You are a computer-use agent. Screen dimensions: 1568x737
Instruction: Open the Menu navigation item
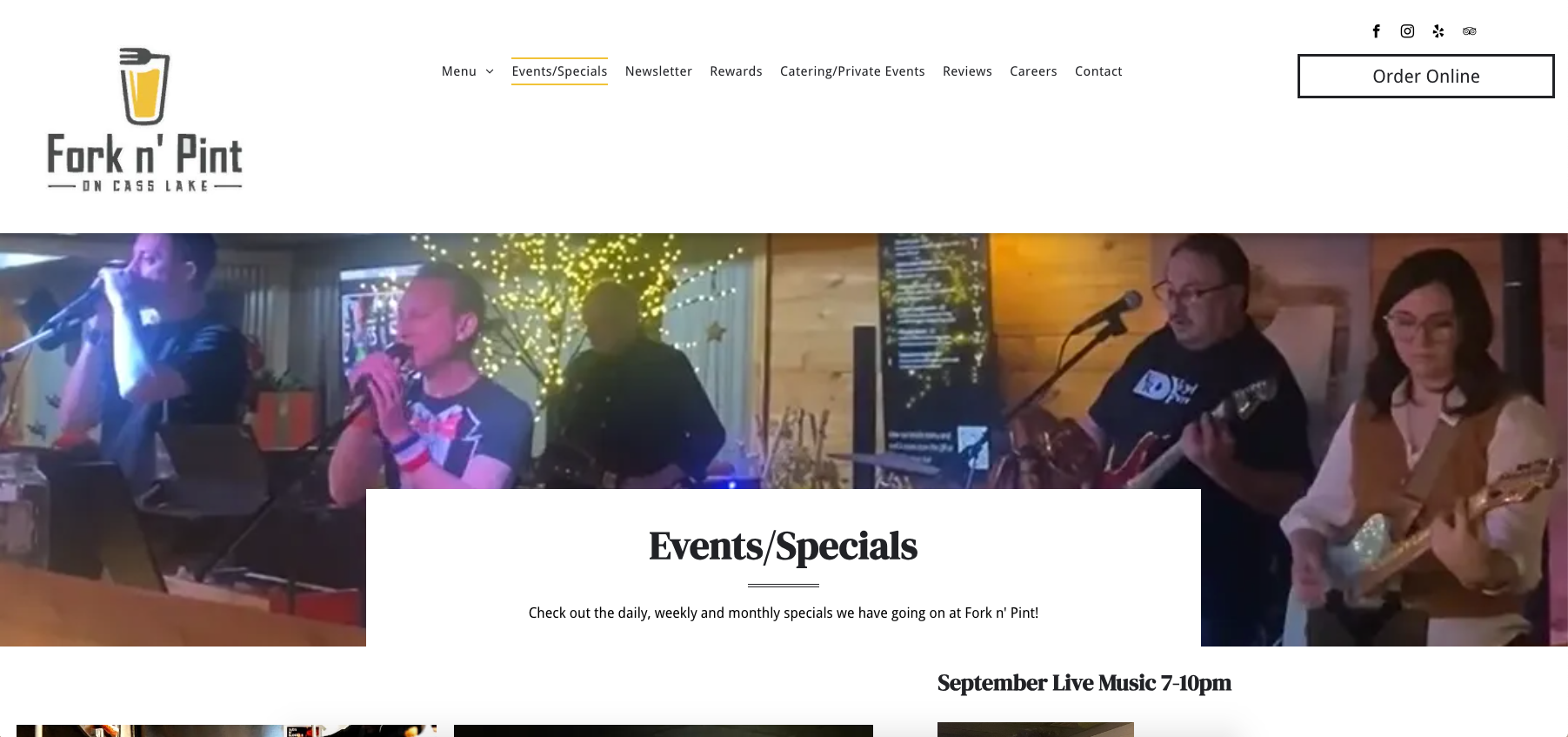click(459, 71)
